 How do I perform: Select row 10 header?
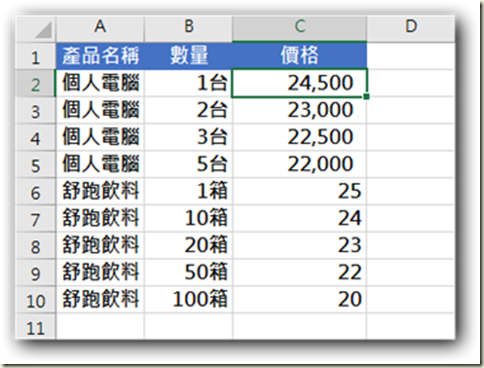[36, 300]
